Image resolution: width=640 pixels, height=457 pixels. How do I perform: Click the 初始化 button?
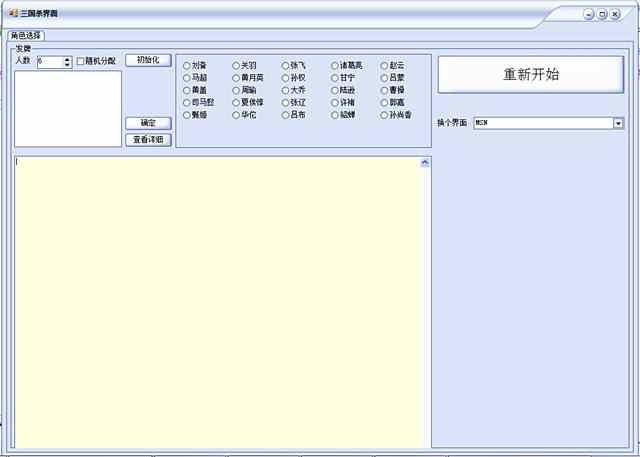point(148,60)
